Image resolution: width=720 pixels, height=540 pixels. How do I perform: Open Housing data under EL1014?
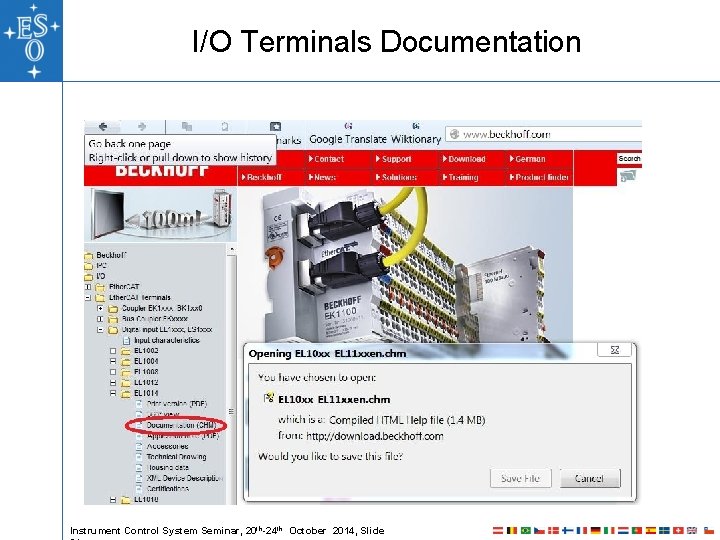coord(168,467)
